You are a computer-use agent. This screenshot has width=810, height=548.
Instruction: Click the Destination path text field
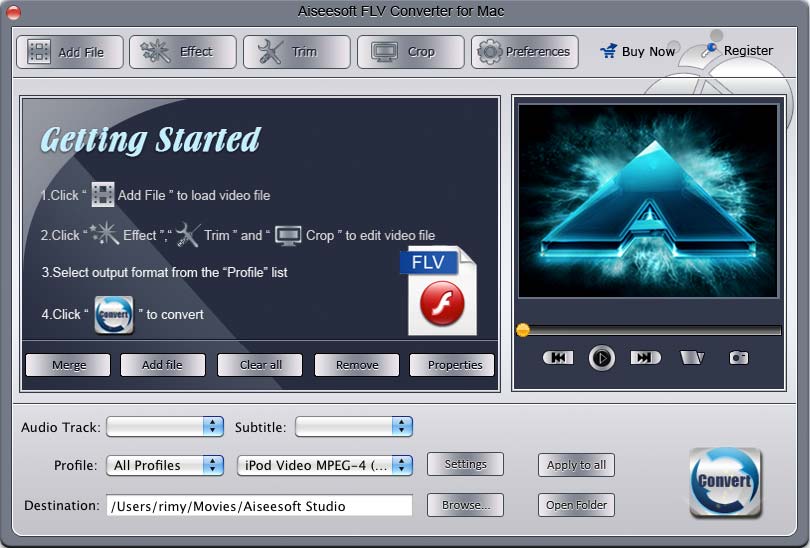pos(259,506)
